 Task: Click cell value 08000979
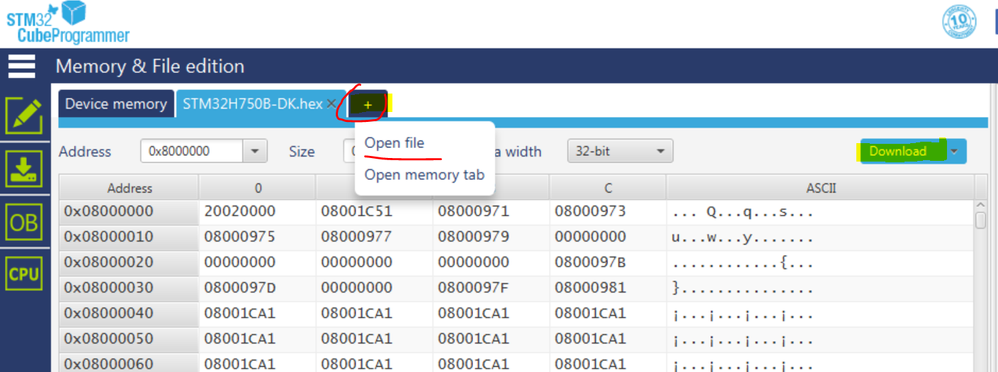pyautogui.click(x=474, y=237)
